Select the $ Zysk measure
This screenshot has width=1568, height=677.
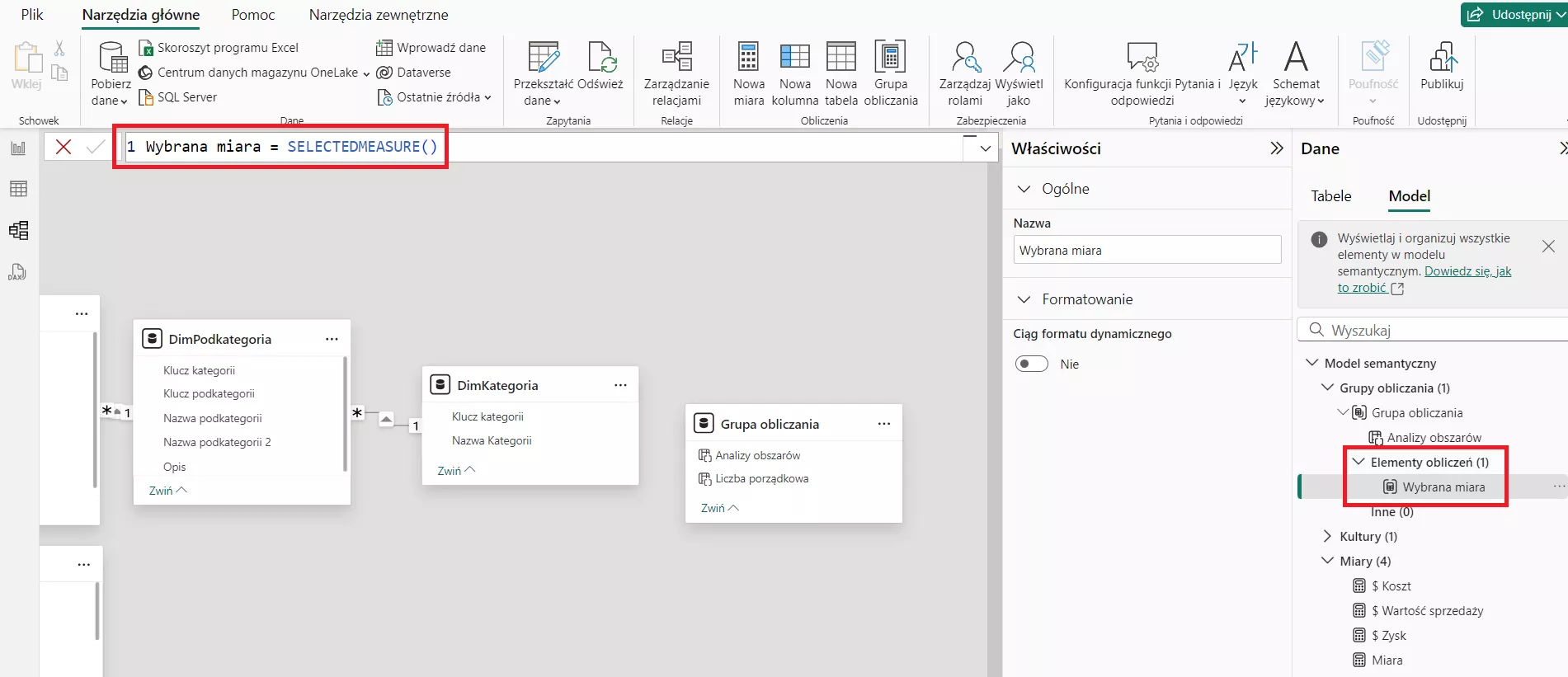(x=1388, y=635)
